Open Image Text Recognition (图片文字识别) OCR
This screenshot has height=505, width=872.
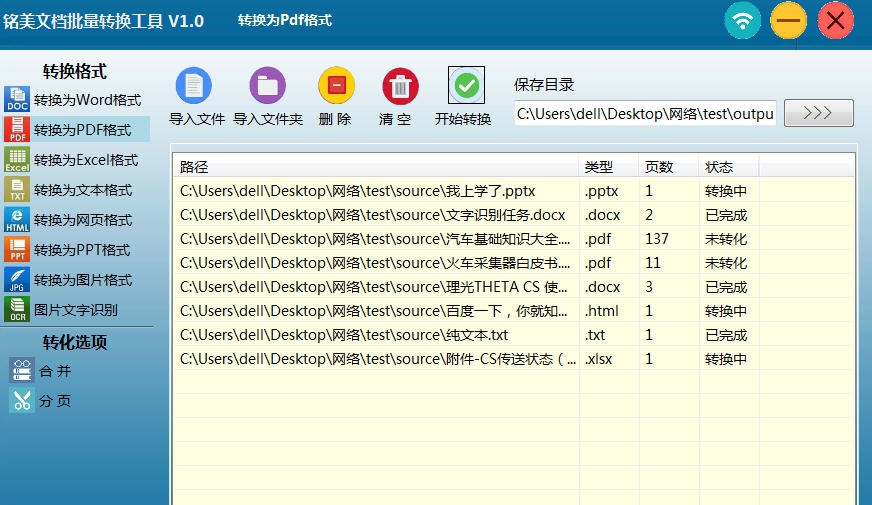click(x=76, y=310)
